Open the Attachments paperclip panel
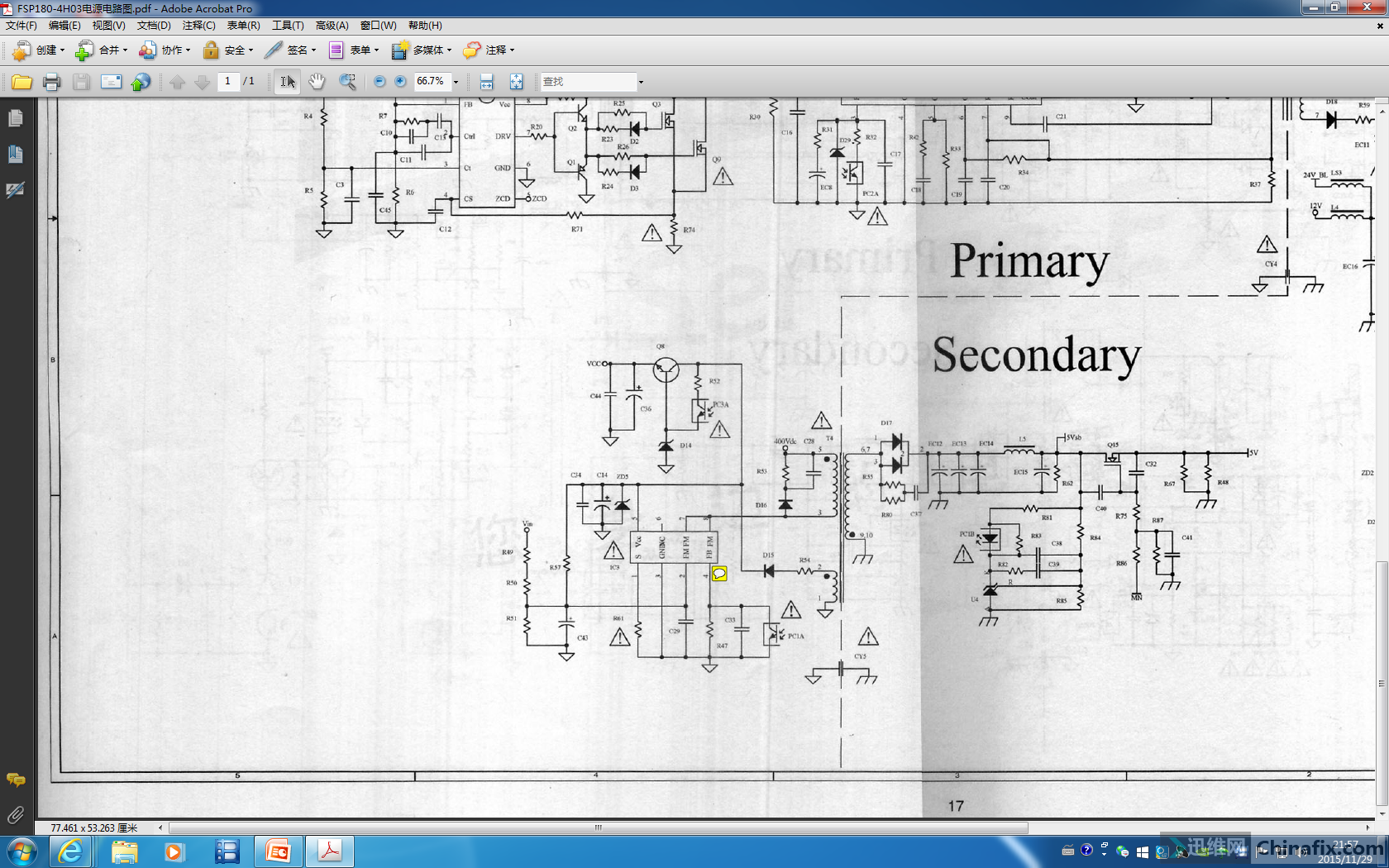The height and width of the screenshot is (868, 1389). (15, 815)
